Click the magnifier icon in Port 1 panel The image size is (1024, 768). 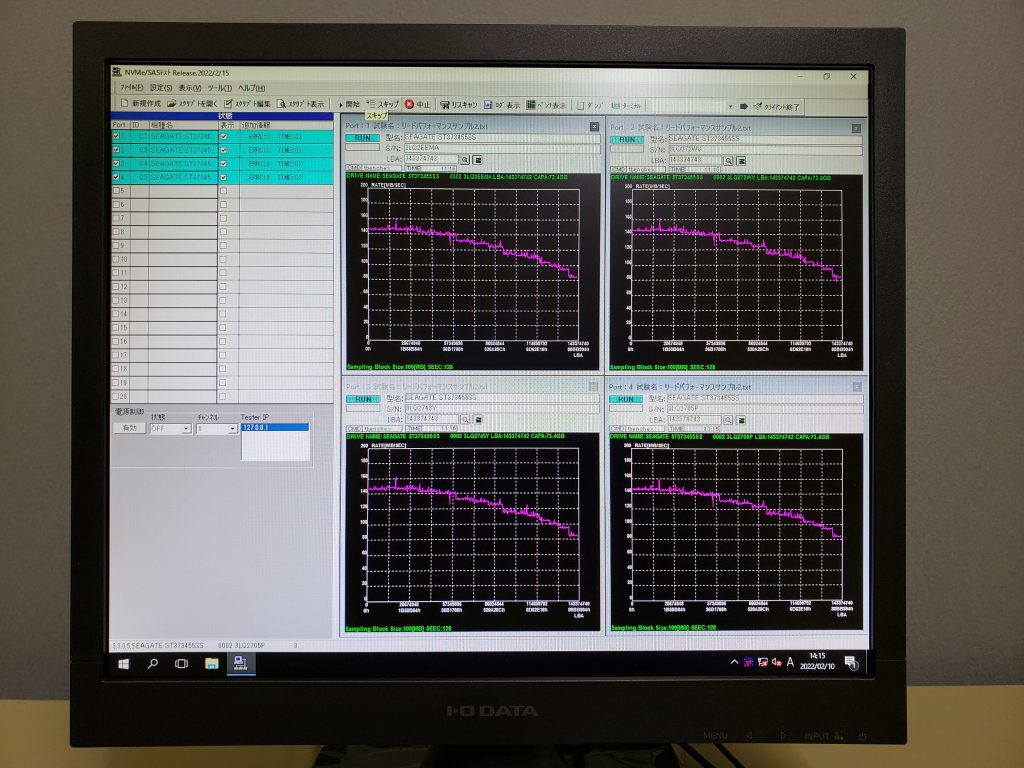click(465, 159)
